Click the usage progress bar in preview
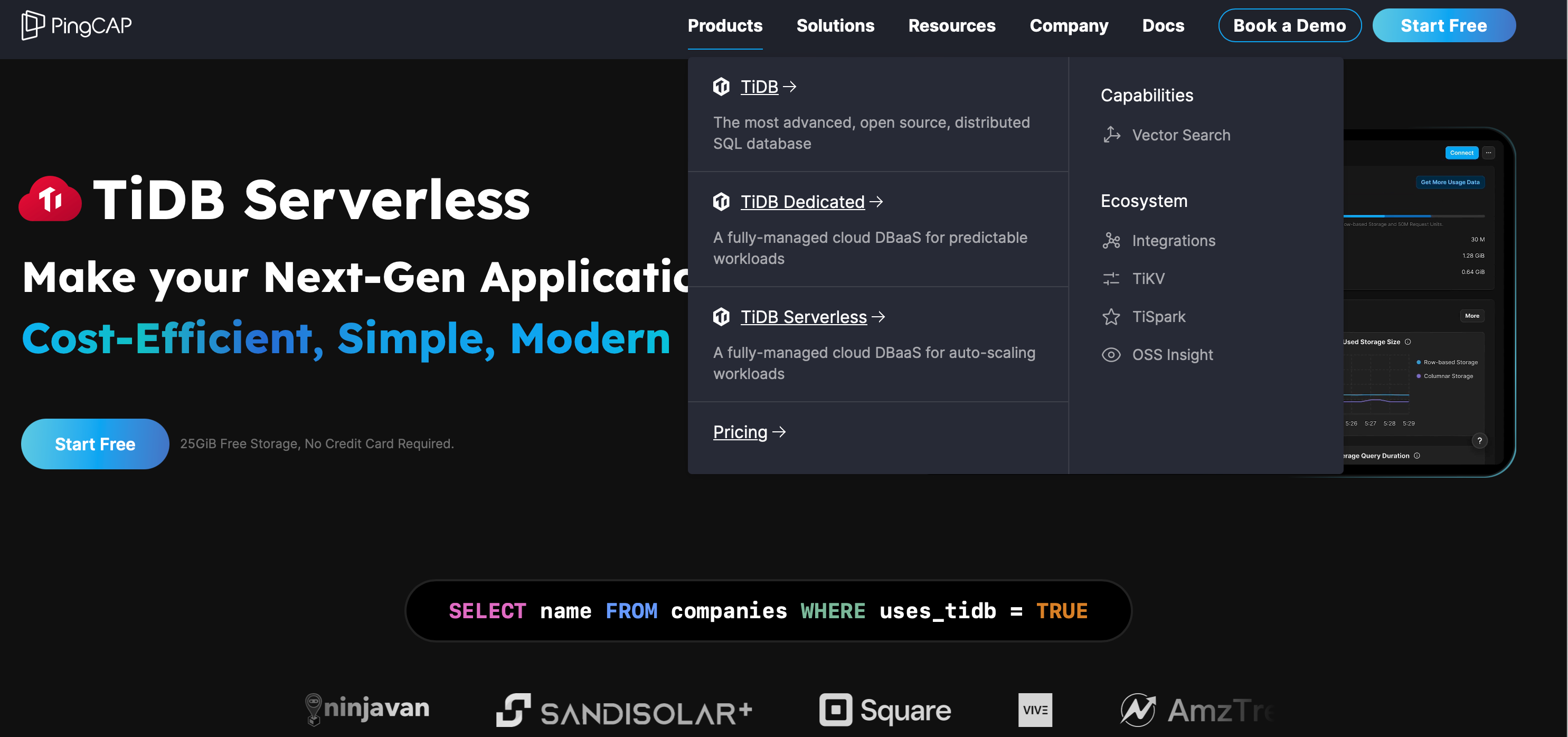This screenshot has width=1568, height=737. coord(1413,216)
